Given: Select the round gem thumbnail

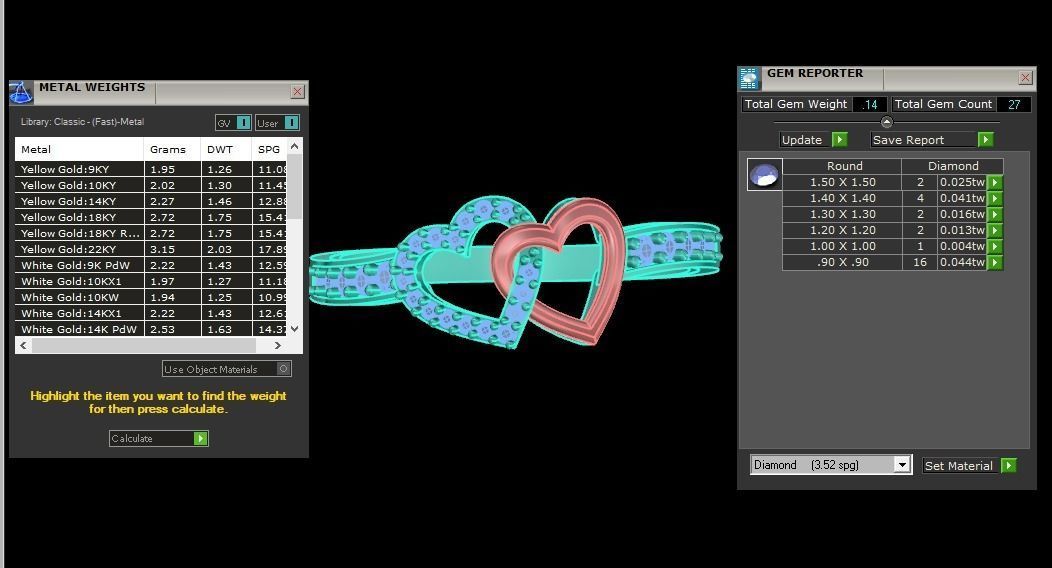Looking at the screenshot, I should coord(764,175).
